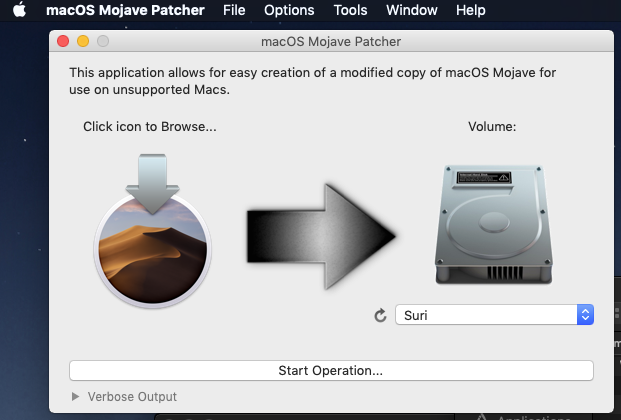
Task: Open the File menu
Action: click(234, 10)
